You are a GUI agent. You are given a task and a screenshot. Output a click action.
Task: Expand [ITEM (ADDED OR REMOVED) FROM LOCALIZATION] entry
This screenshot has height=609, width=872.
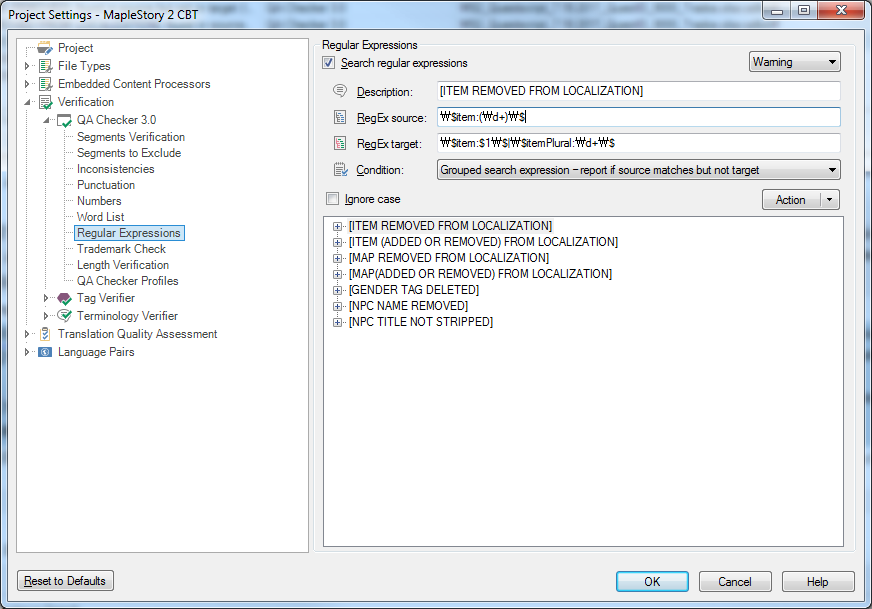[x=337, y=242]
